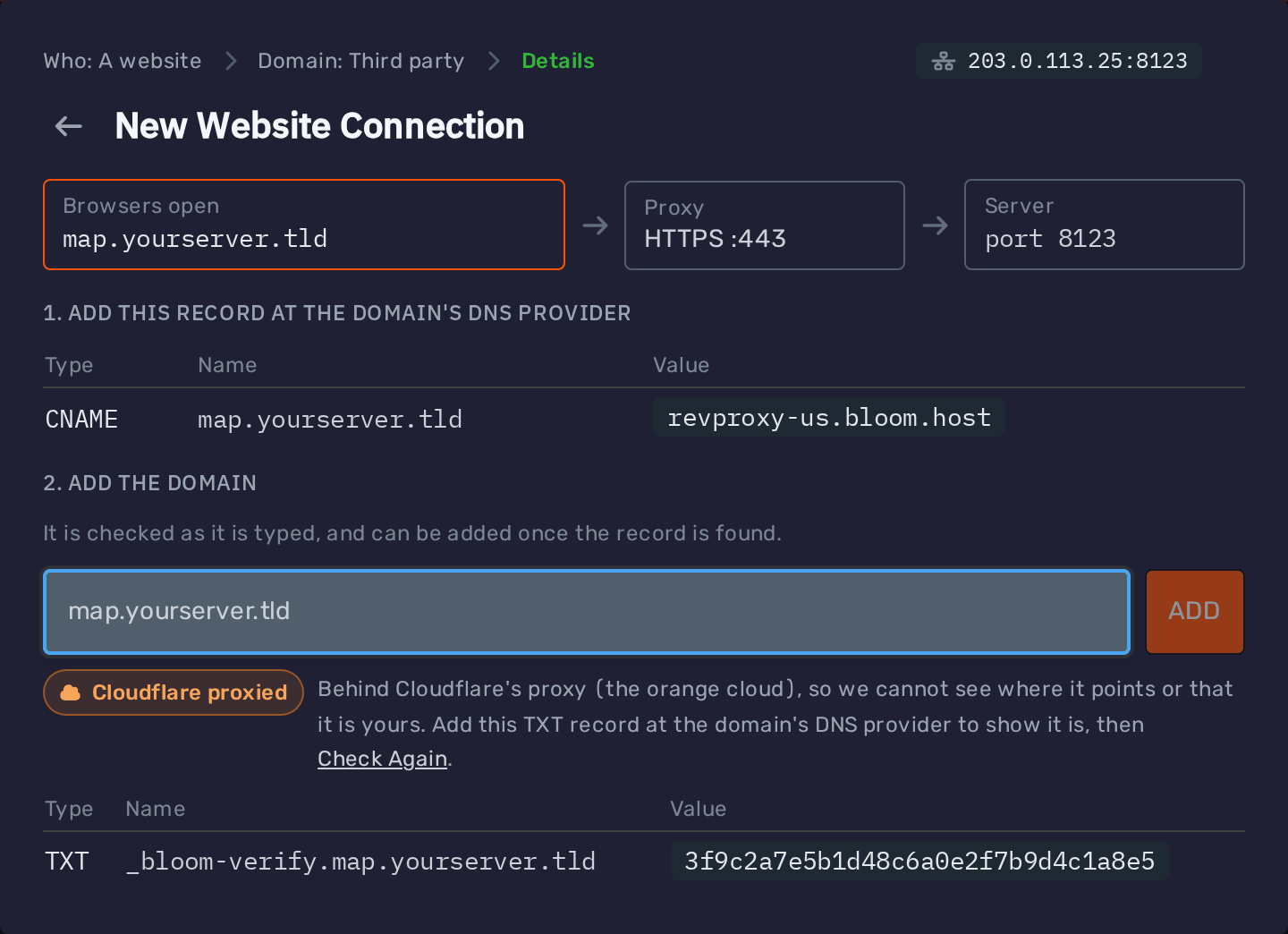Image resolution: width=1288 pixels, height=934 pixels.
Task: Select the 'Proxy HTTPS :443' box
Action: 765,225
